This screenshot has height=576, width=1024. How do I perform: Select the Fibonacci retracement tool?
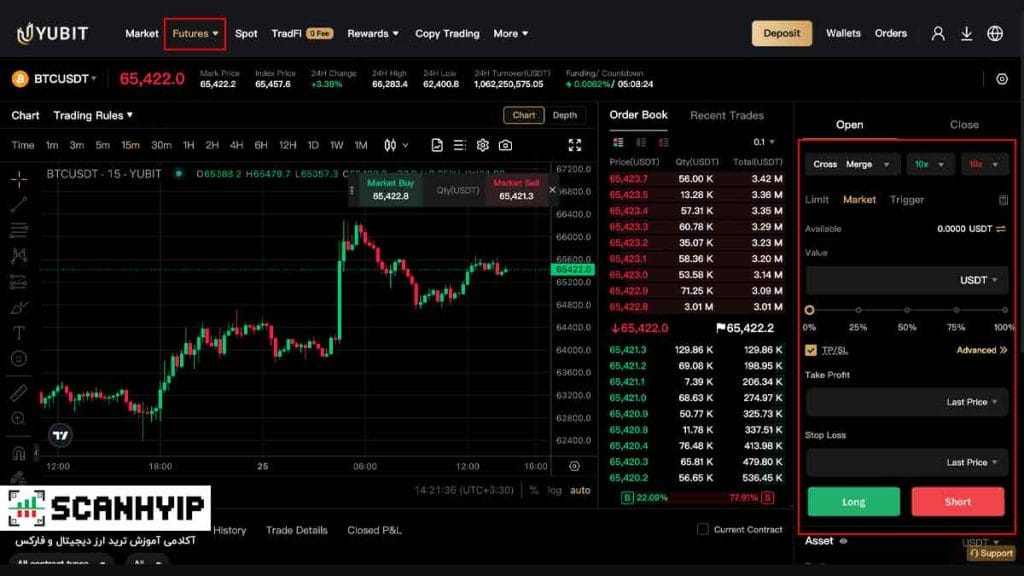click(x=19, y=230)
